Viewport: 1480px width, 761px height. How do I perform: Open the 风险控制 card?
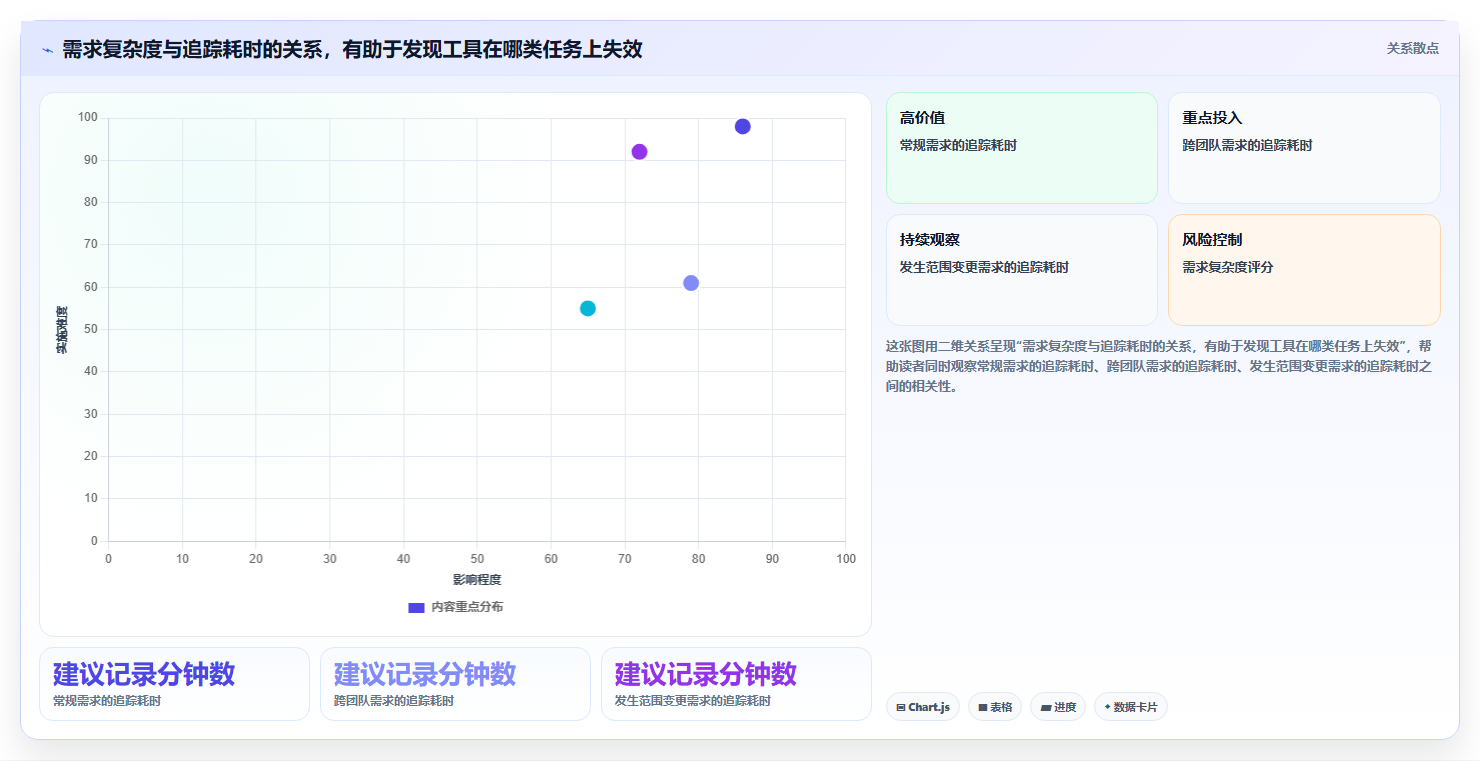pyautogui.click(x=1304, y=270)
